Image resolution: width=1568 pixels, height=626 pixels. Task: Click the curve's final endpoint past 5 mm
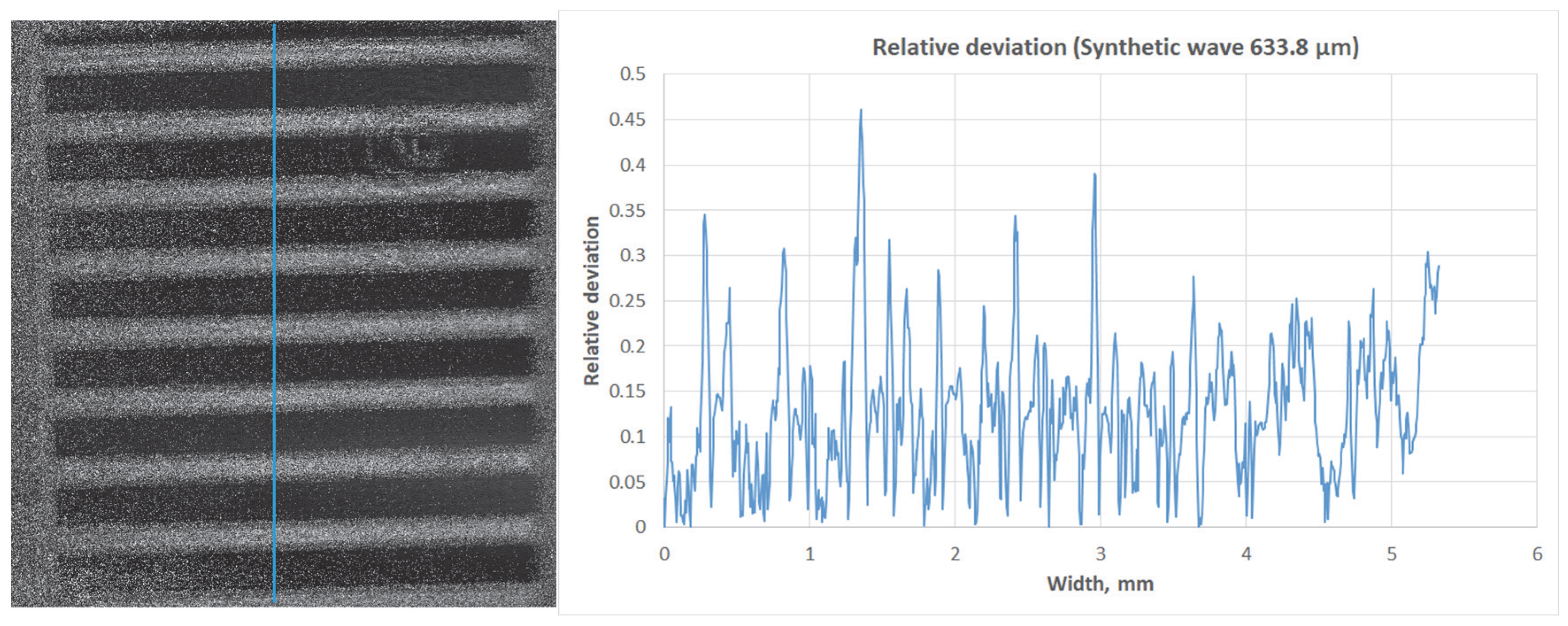[x=1439, y=266]
